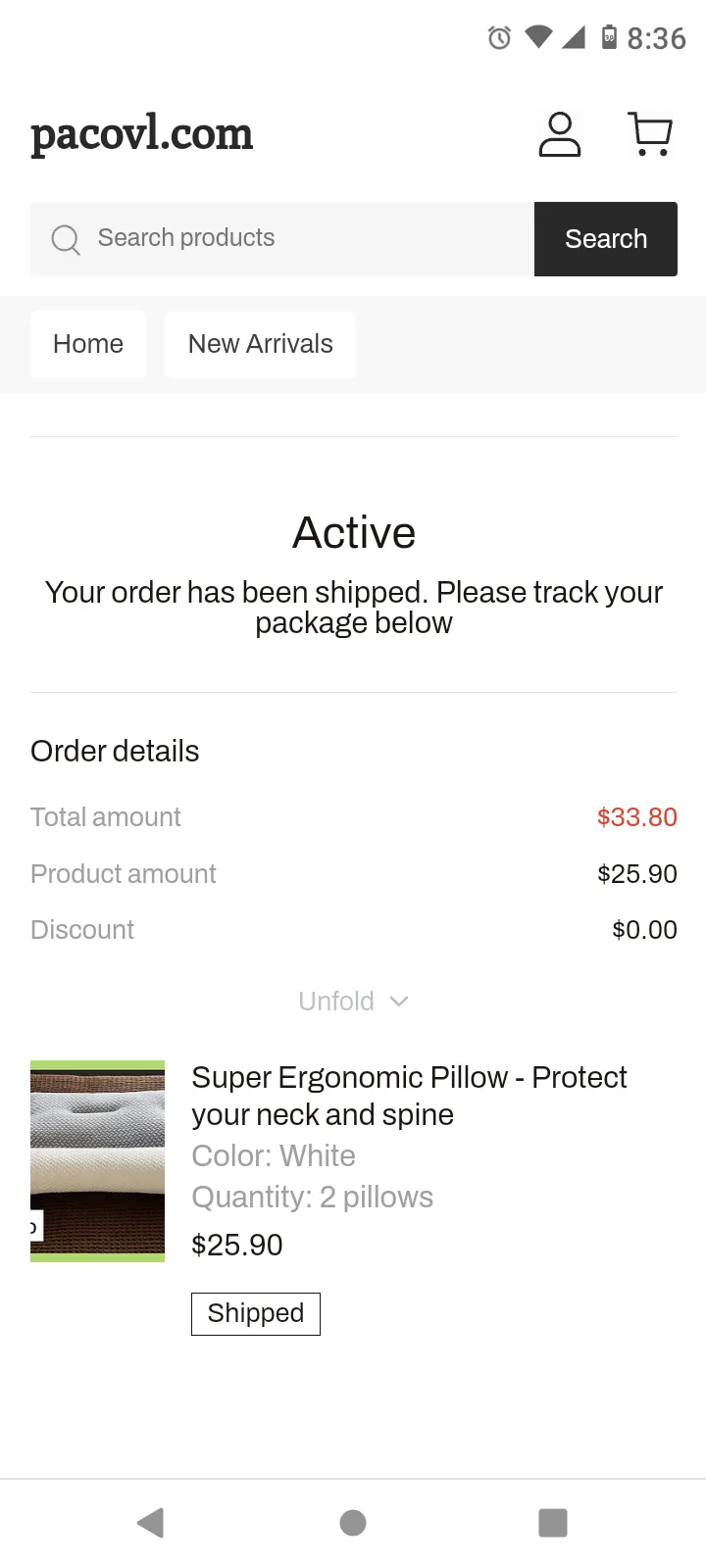Tap the alarm clock status icon

click(x=499, y=38)
